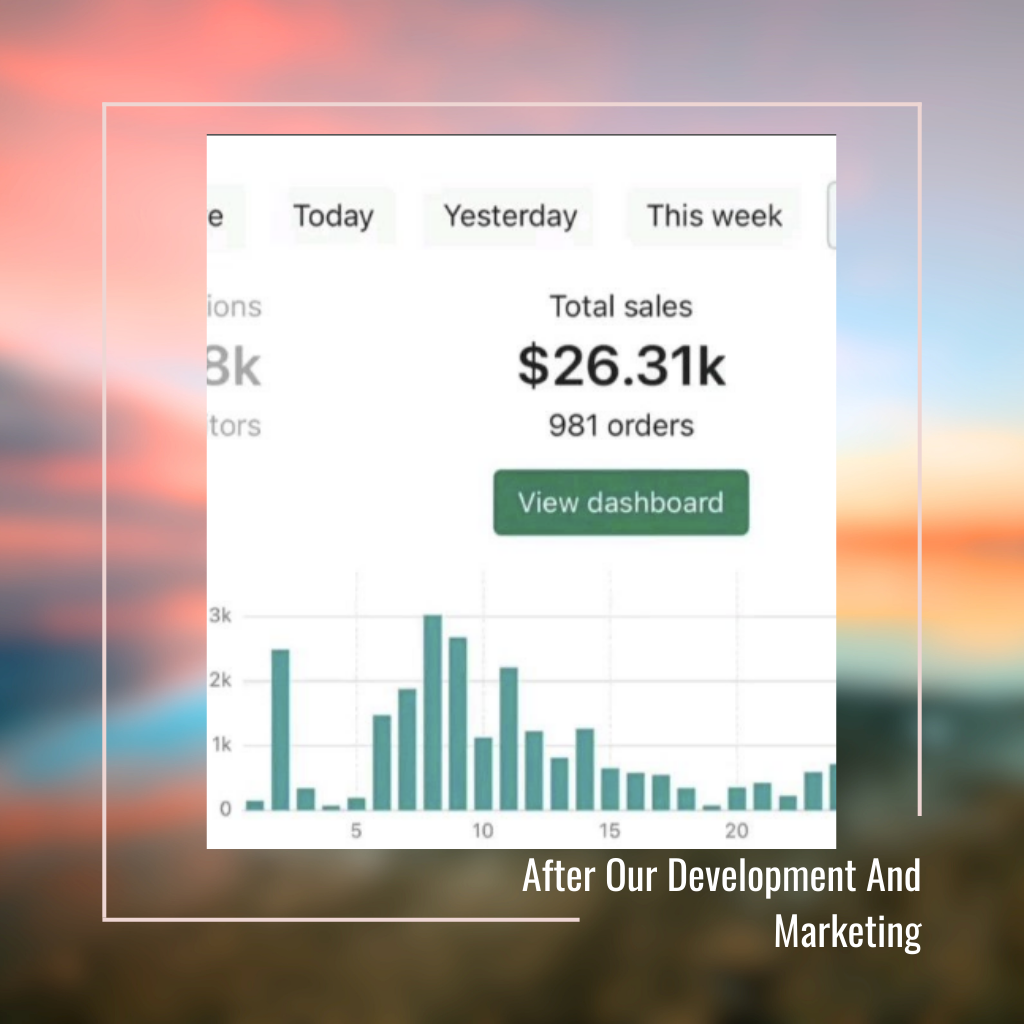Open the This week tab

714,216
